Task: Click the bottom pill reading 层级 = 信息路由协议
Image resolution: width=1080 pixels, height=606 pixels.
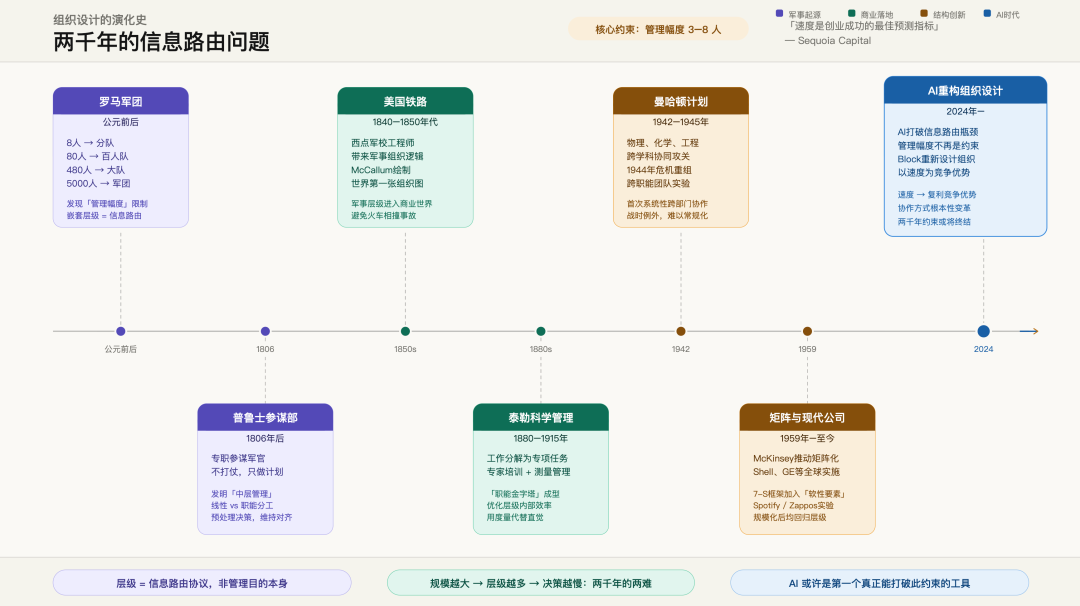Action: click(200, 582)
